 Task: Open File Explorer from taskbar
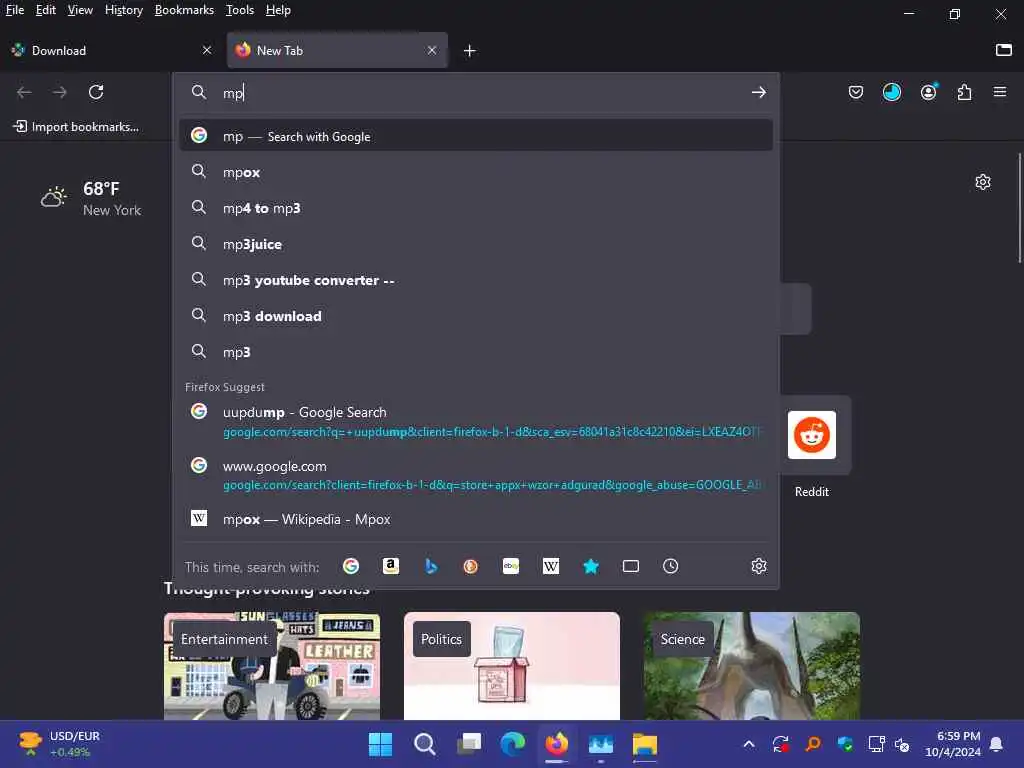click(645, 744)
